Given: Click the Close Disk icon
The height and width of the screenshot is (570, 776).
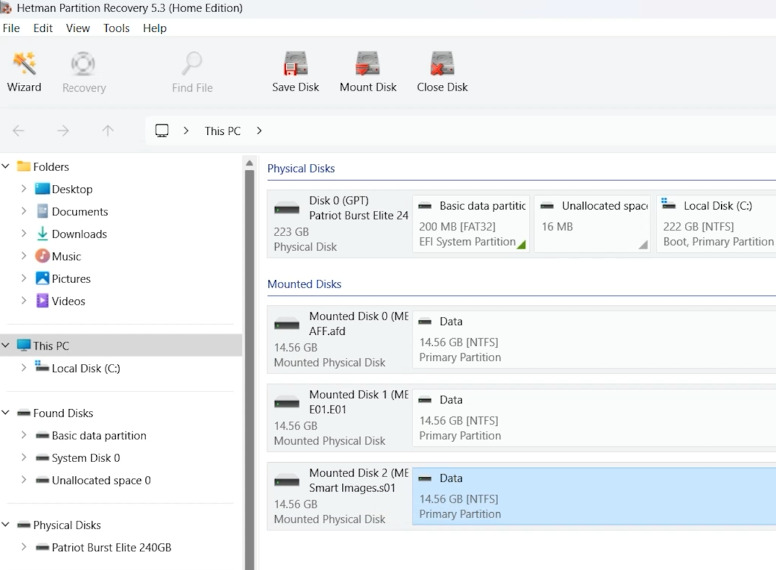Looking at the screenshot, I should click(x=442, y=63).
